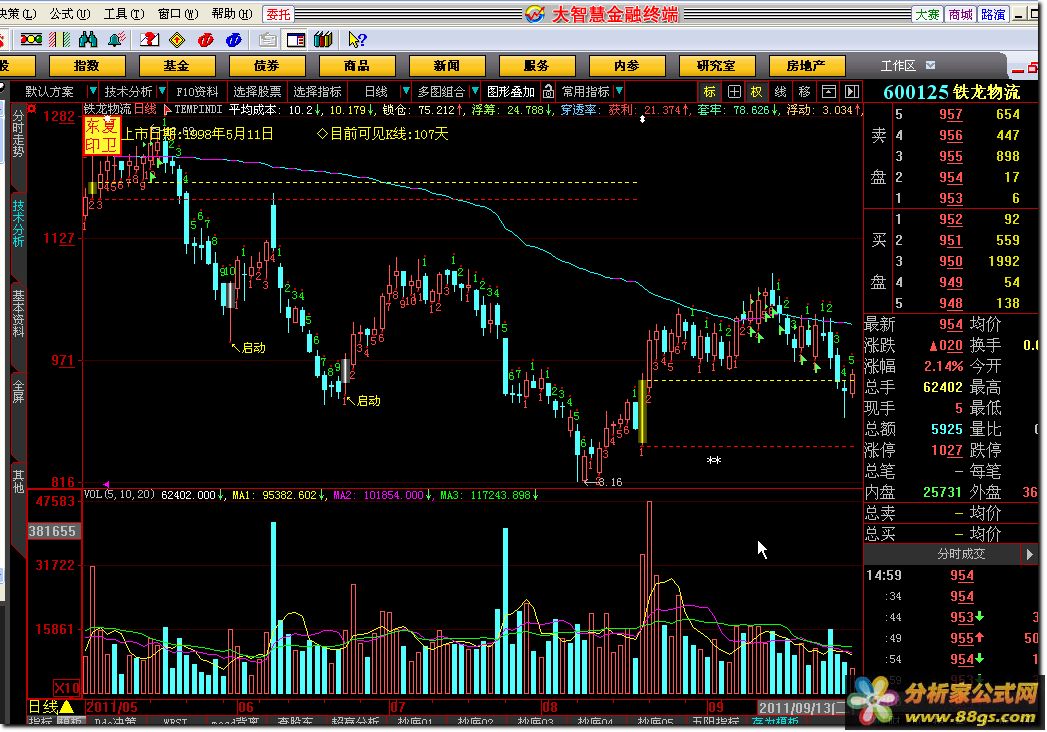Select the 技术分析 vertical side tab
This screenshot has height=732, width=1047.
(x=18, y=224)
